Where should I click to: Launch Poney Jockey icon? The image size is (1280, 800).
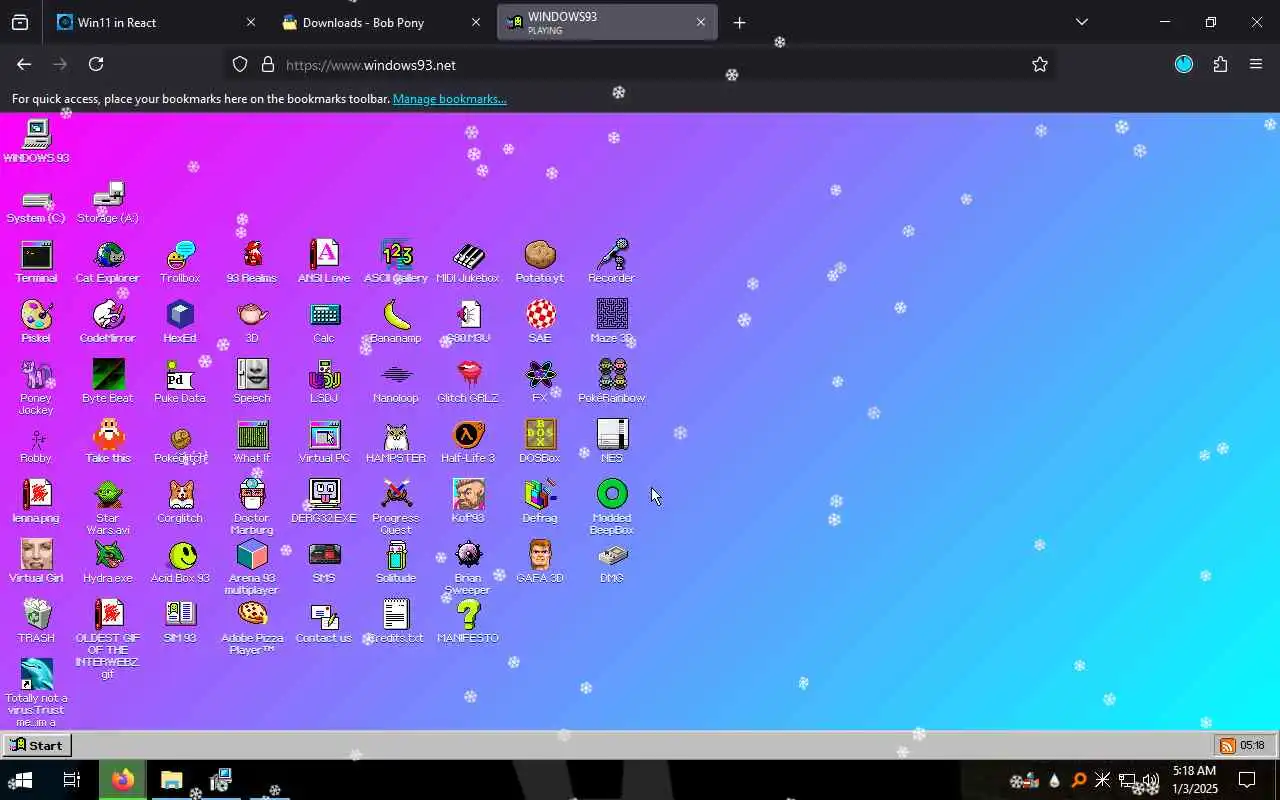36,388
